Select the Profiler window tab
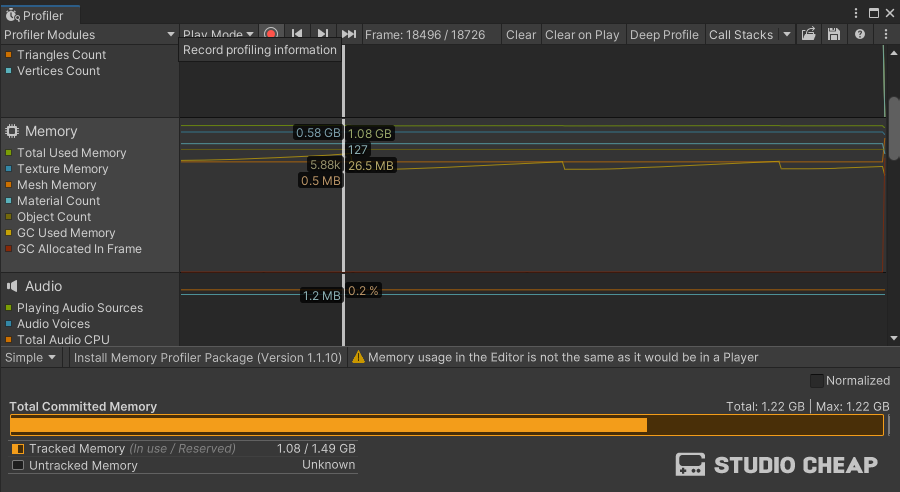900x492 pixels. (x=40, y=15)
